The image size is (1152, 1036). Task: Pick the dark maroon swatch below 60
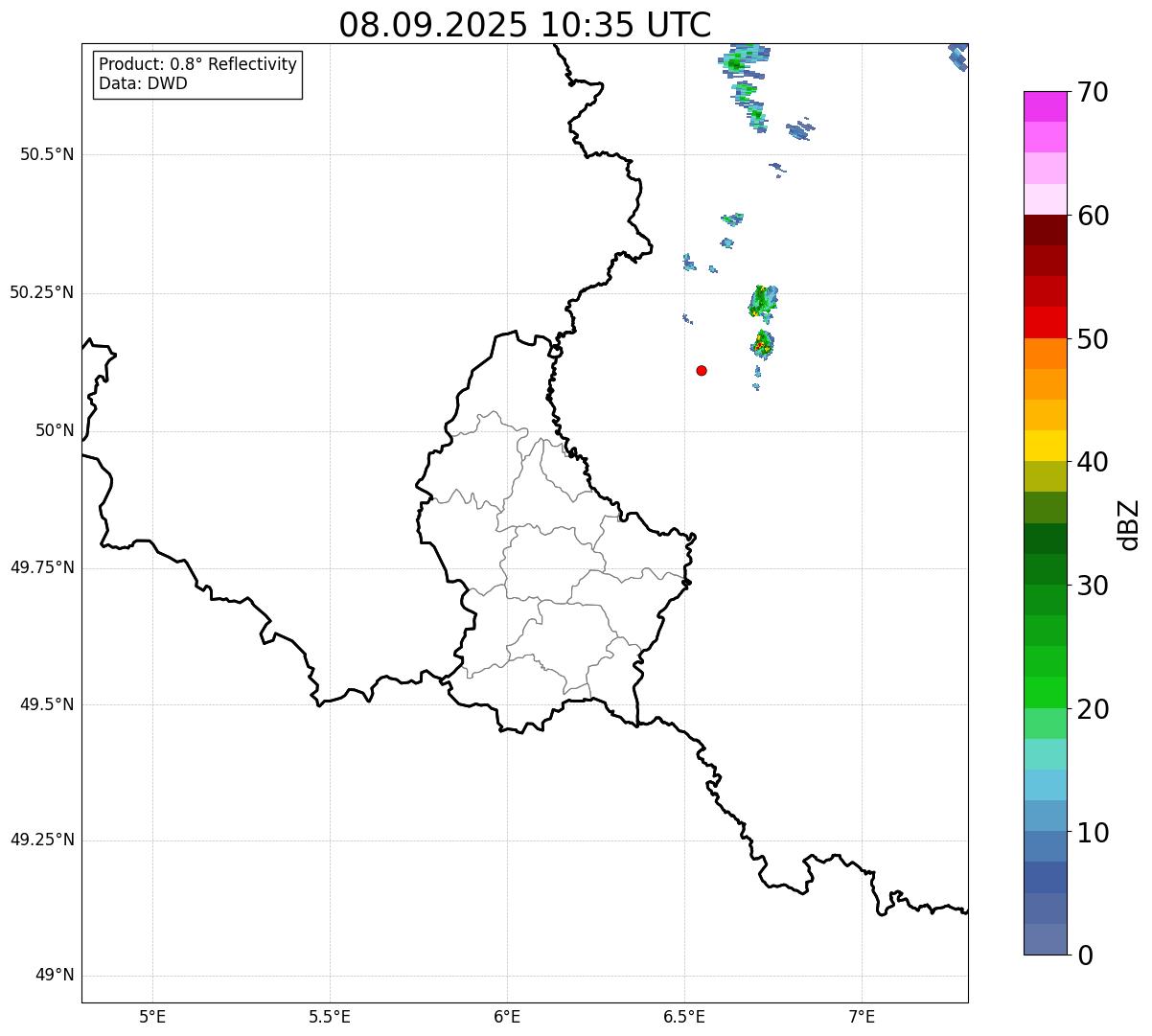[1045, 230]
